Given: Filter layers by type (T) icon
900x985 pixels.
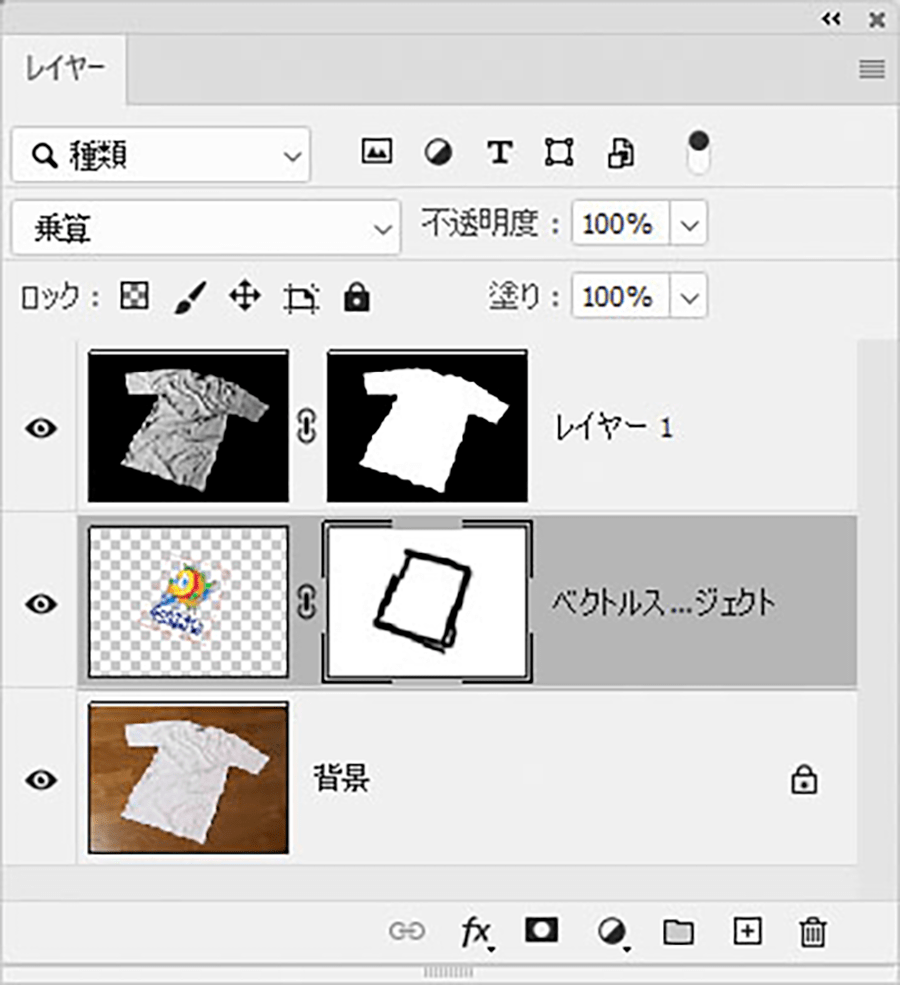Looking at the screenshot, I should [x=499, y=153].
